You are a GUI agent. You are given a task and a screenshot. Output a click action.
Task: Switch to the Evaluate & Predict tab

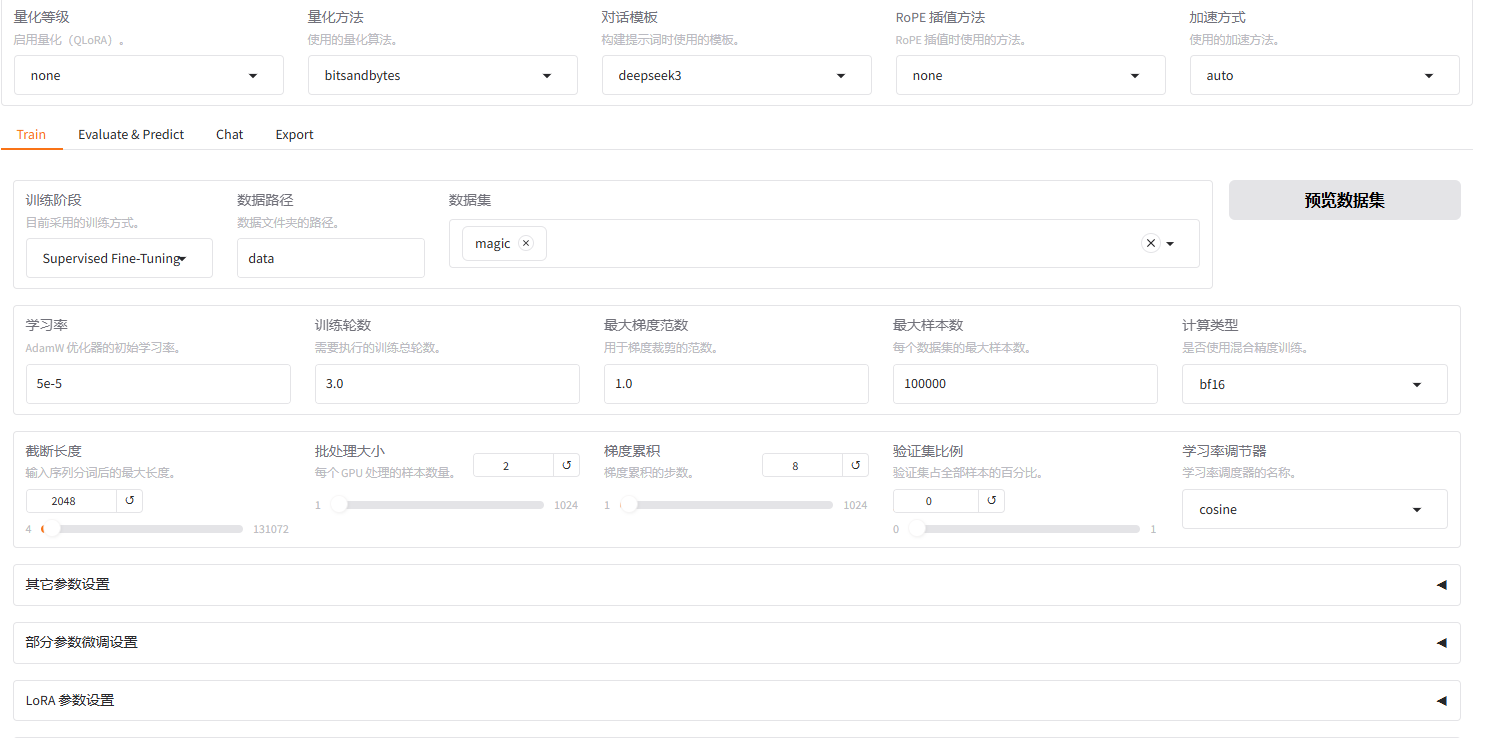131,134
